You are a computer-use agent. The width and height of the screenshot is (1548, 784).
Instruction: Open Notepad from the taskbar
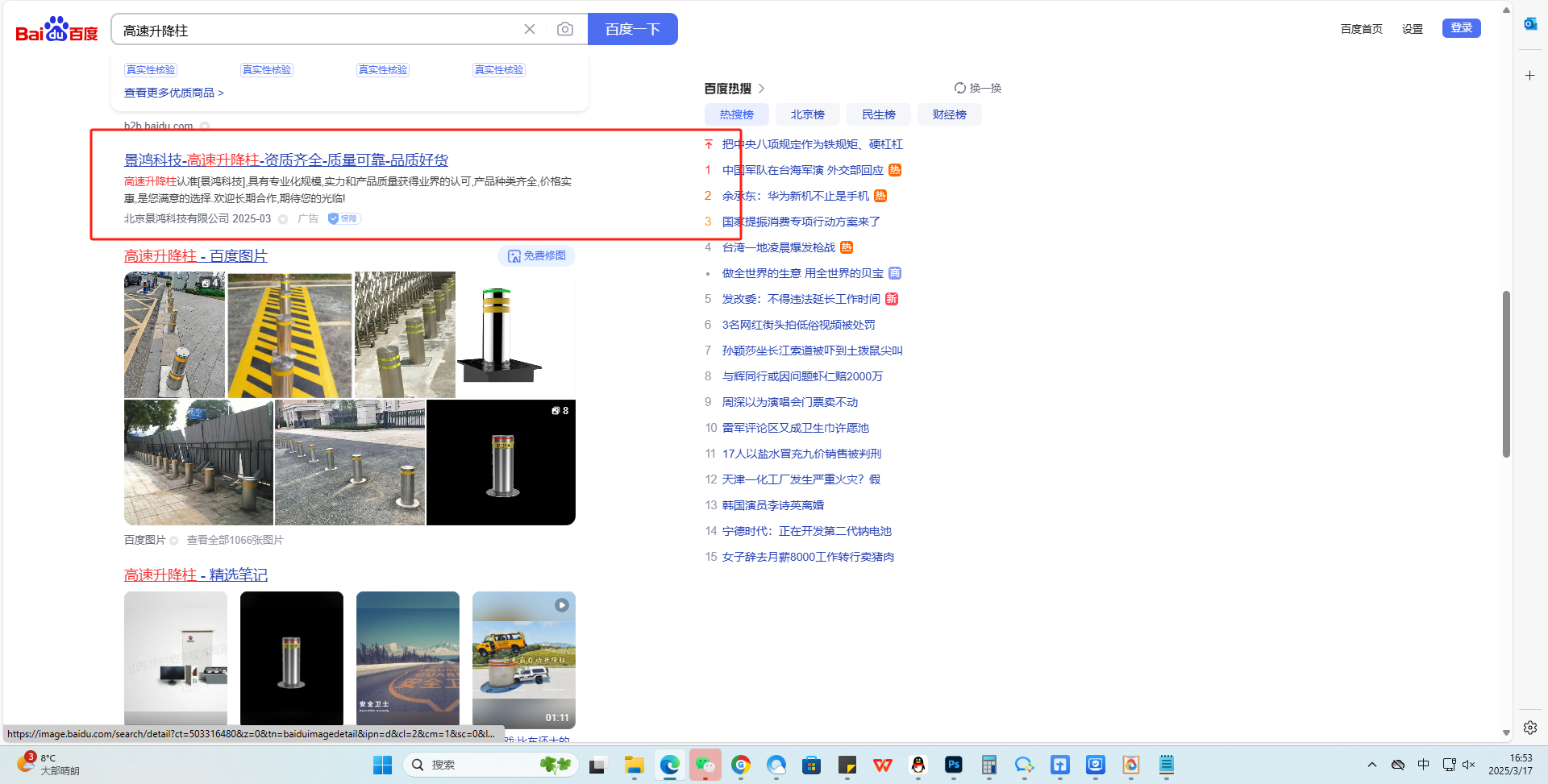coord(1167,765)
